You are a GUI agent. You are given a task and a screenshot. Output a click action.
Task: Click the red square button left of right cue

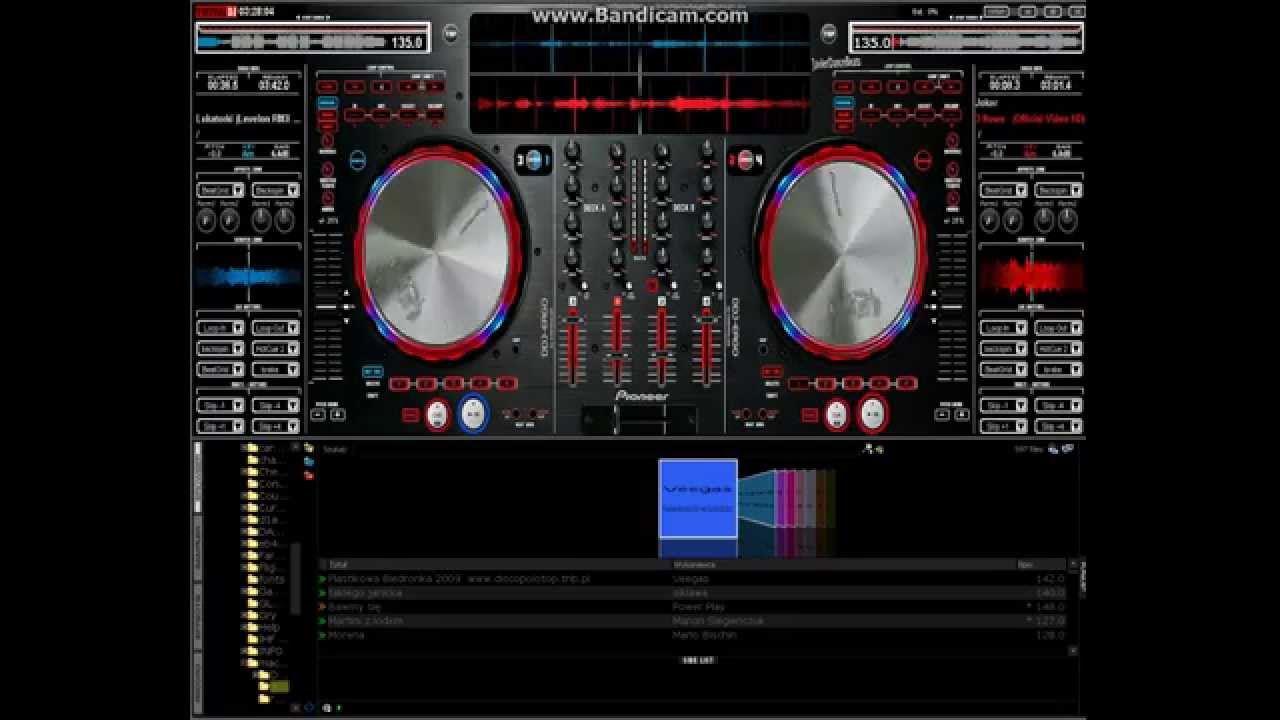click(810, 414)
